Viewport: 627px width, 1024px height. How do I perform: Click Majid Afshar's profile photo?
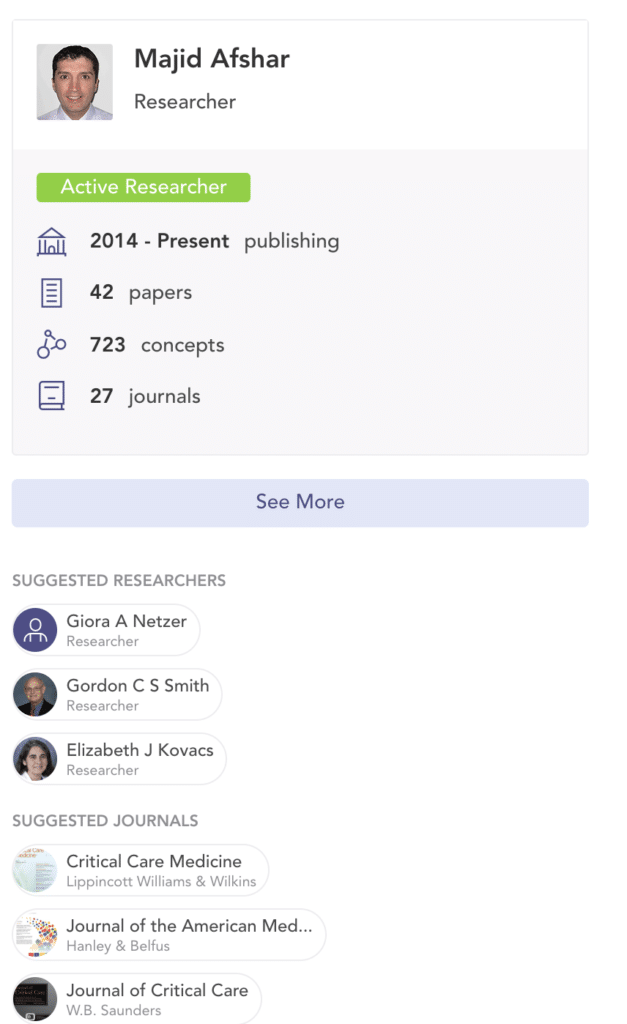[74, 82]
